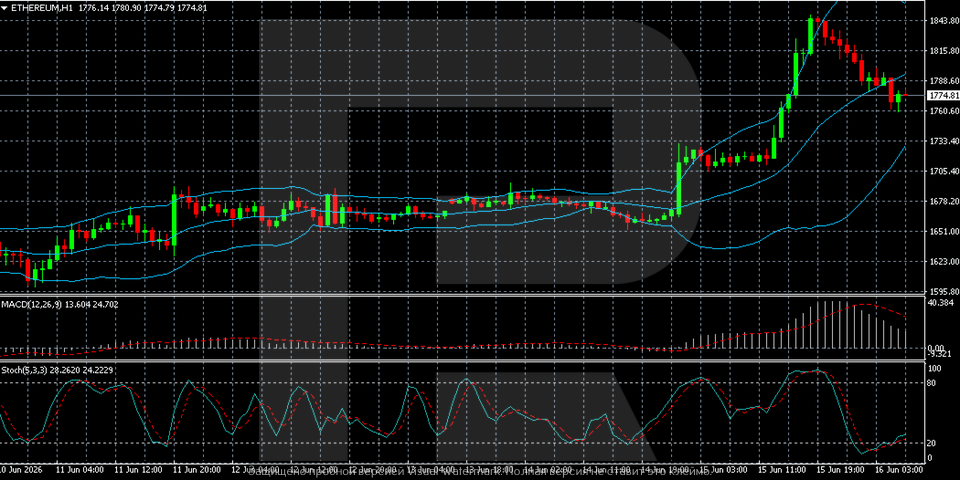This screenshot has width=960, height=480.
Task: Click the 1760.60 price axis label
Action: click(x=943, y=111)
